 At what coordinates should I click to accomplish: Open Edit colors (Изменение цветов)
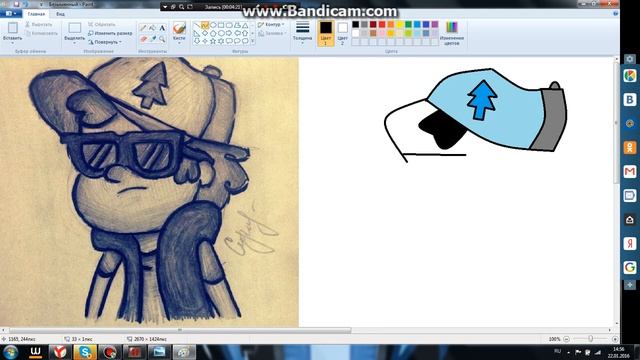[x=452, y=33]
